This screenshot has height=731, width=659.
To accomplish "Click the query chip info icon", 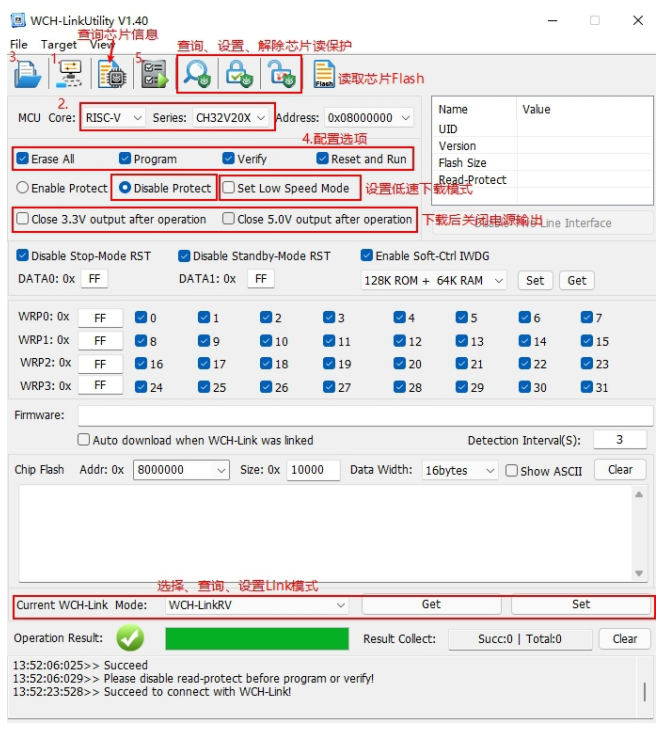I will tap(112, 75).
